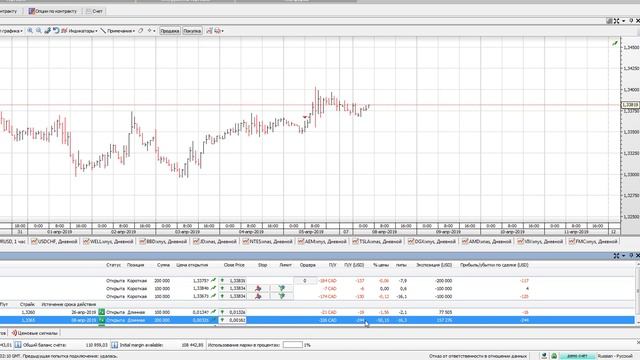Switch to the BBD:xnys chart tab
The height and width of the screenshot is (360, 640).
[x=163, y=242]
